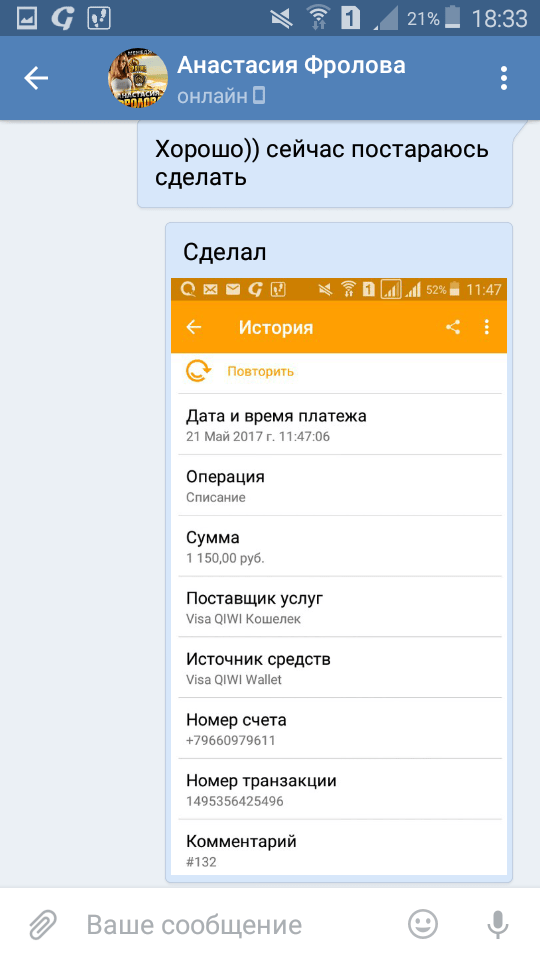Tap the microphone voice message icon
The width and height of the screenshot is (540, 960).
[498, 924]
